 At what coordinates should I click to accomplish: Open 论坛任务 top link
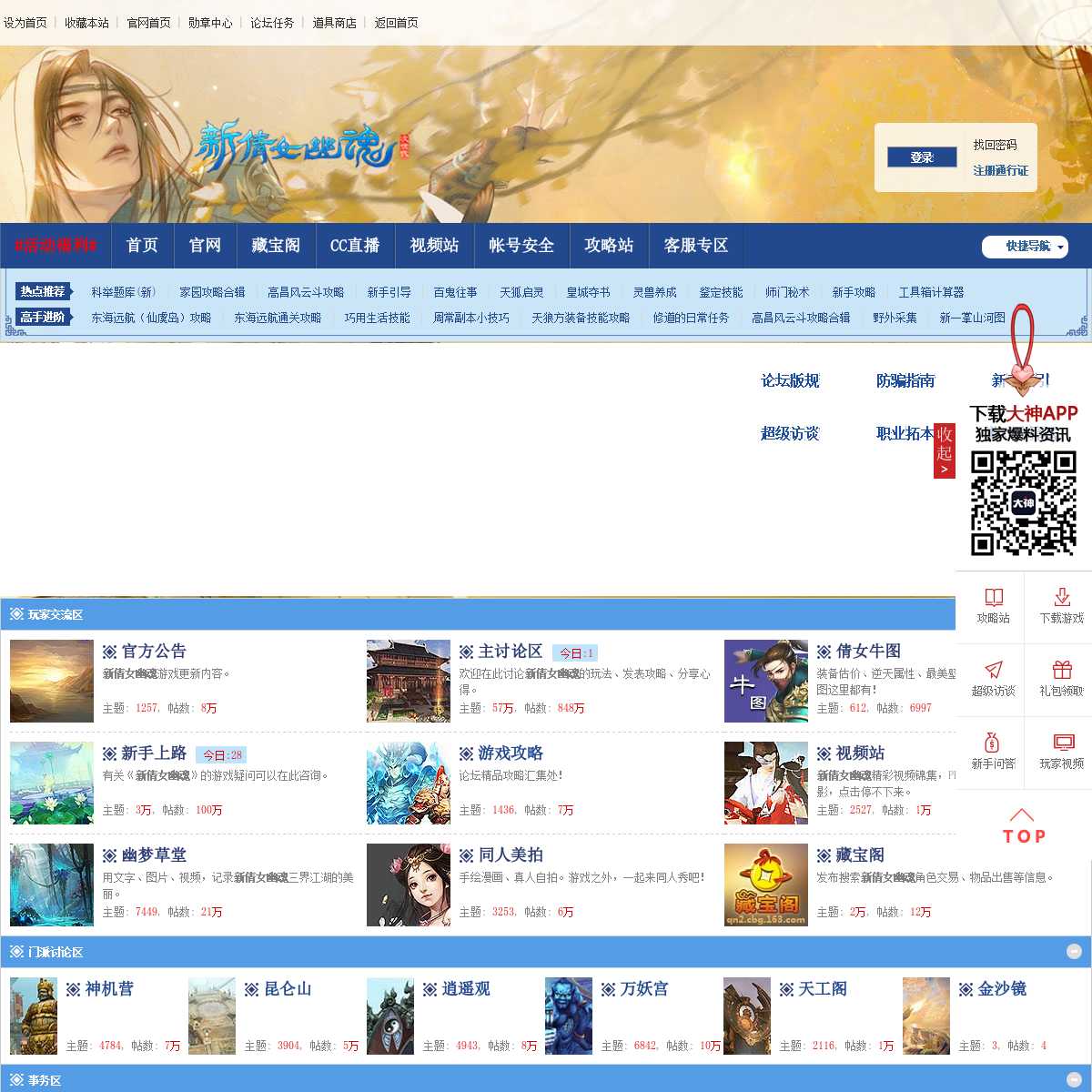pyautogui.click(x=272, y=23)
